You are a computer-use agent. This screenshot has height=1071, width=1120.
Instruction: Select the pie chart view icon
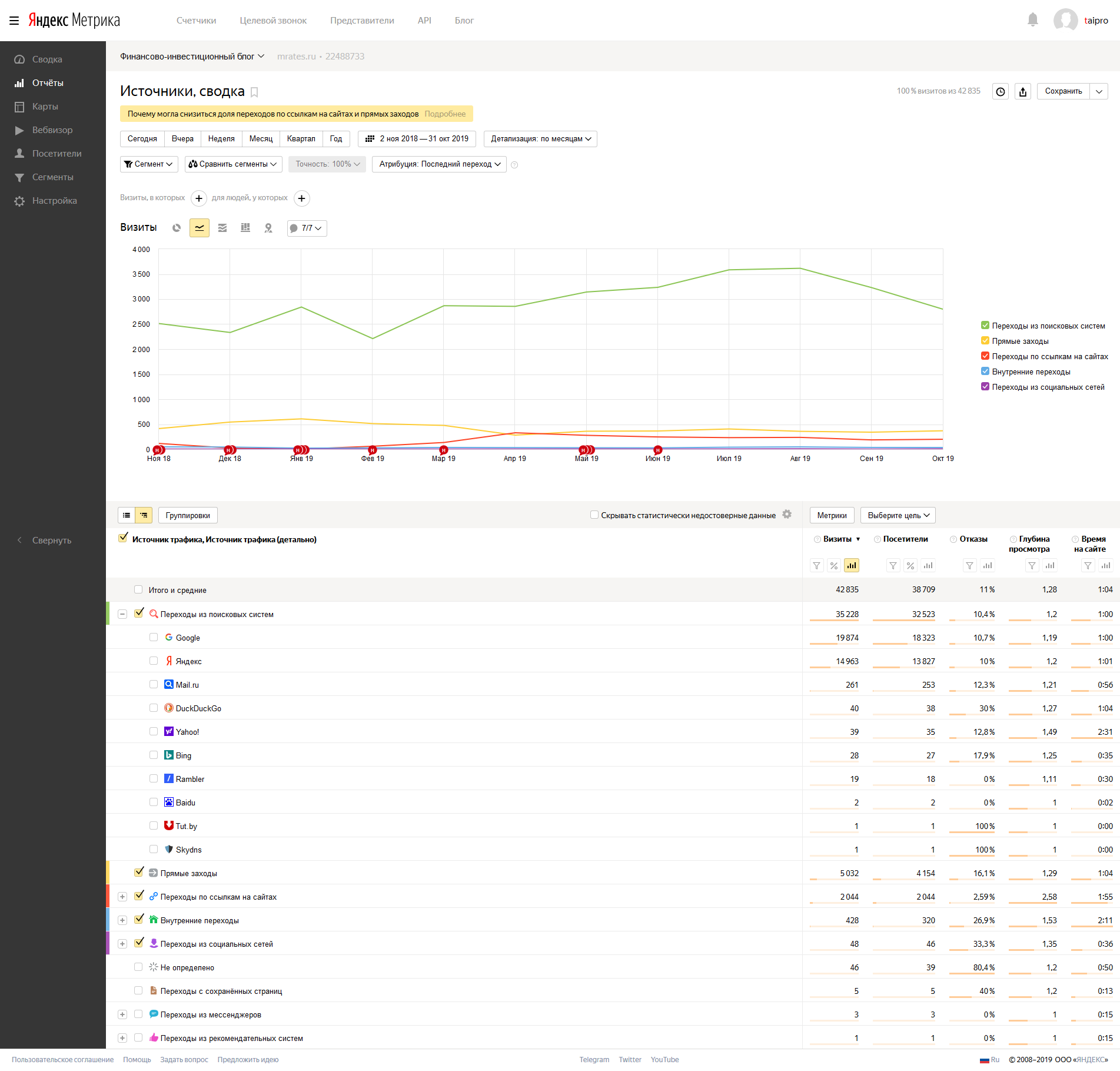pos(177,228)
